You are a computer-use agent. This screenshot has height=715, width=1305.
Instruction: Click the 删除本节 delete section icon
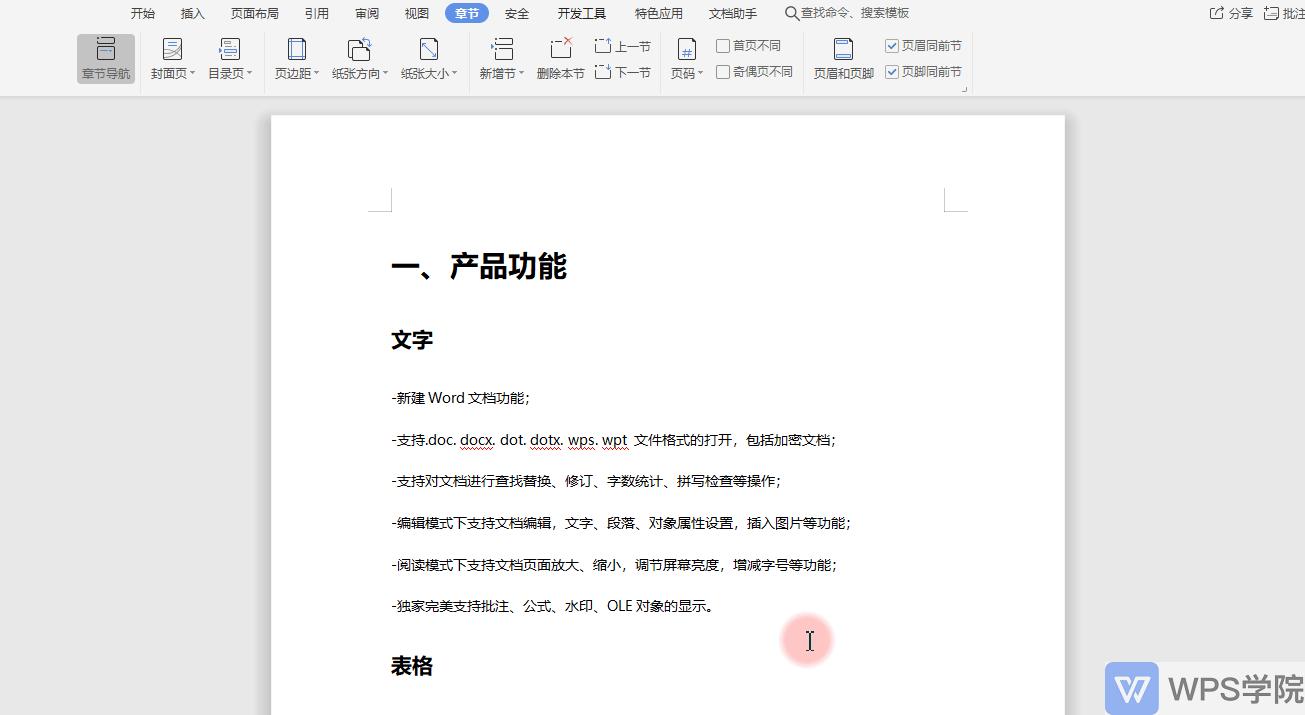pyautogui.click(x=560, y=57)
